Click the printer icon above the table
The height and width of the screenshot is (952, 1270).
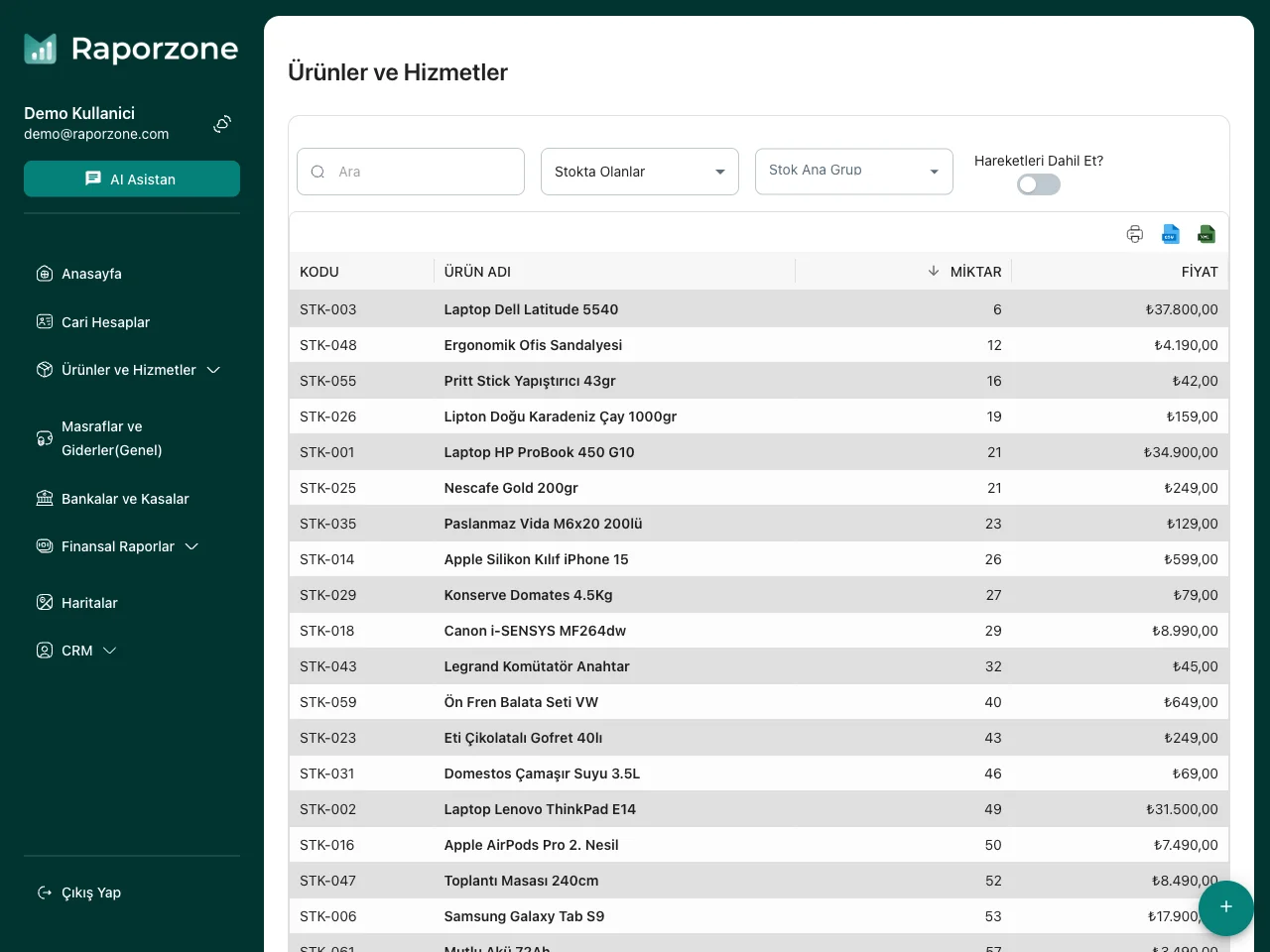tap(1135, 234)
